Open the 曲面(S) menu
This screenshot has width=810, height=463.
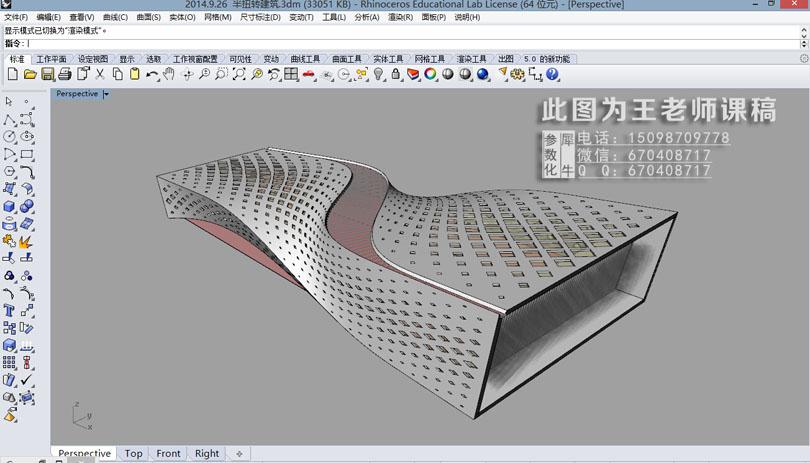[149, 17]
